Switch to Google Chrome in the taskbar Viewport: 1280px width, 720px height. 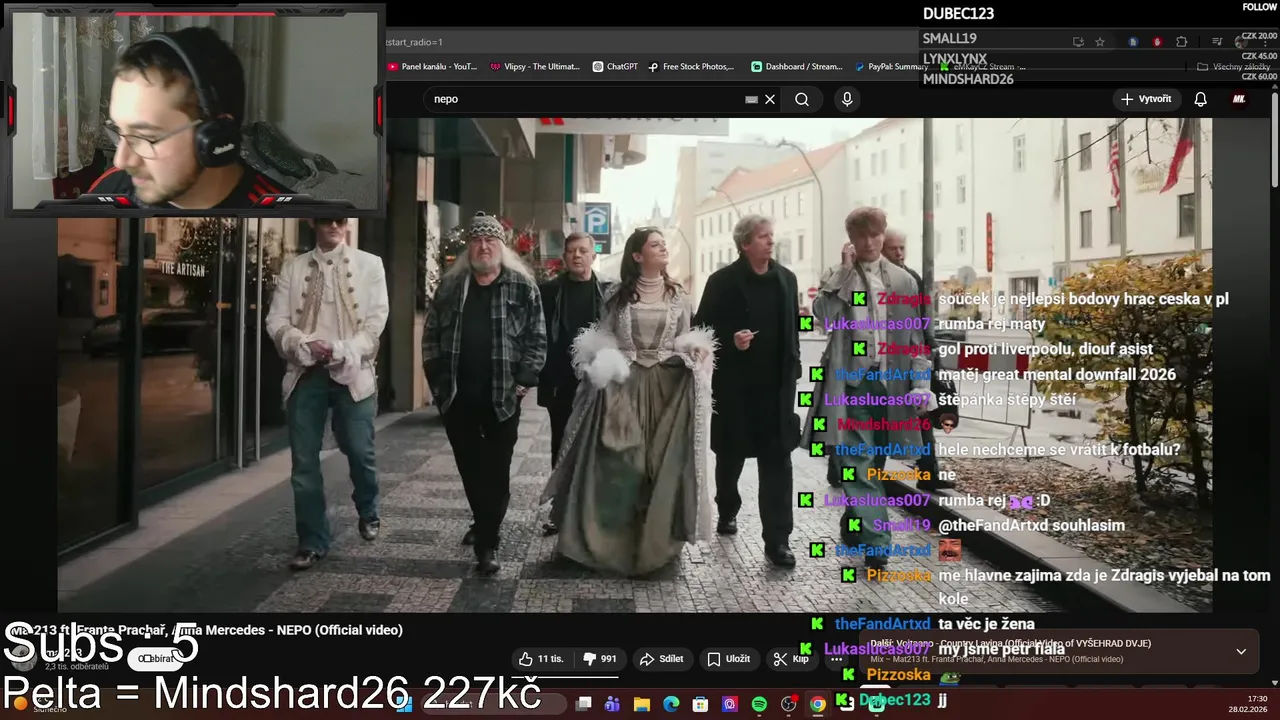pyautogui.click(x=817, y=704)
